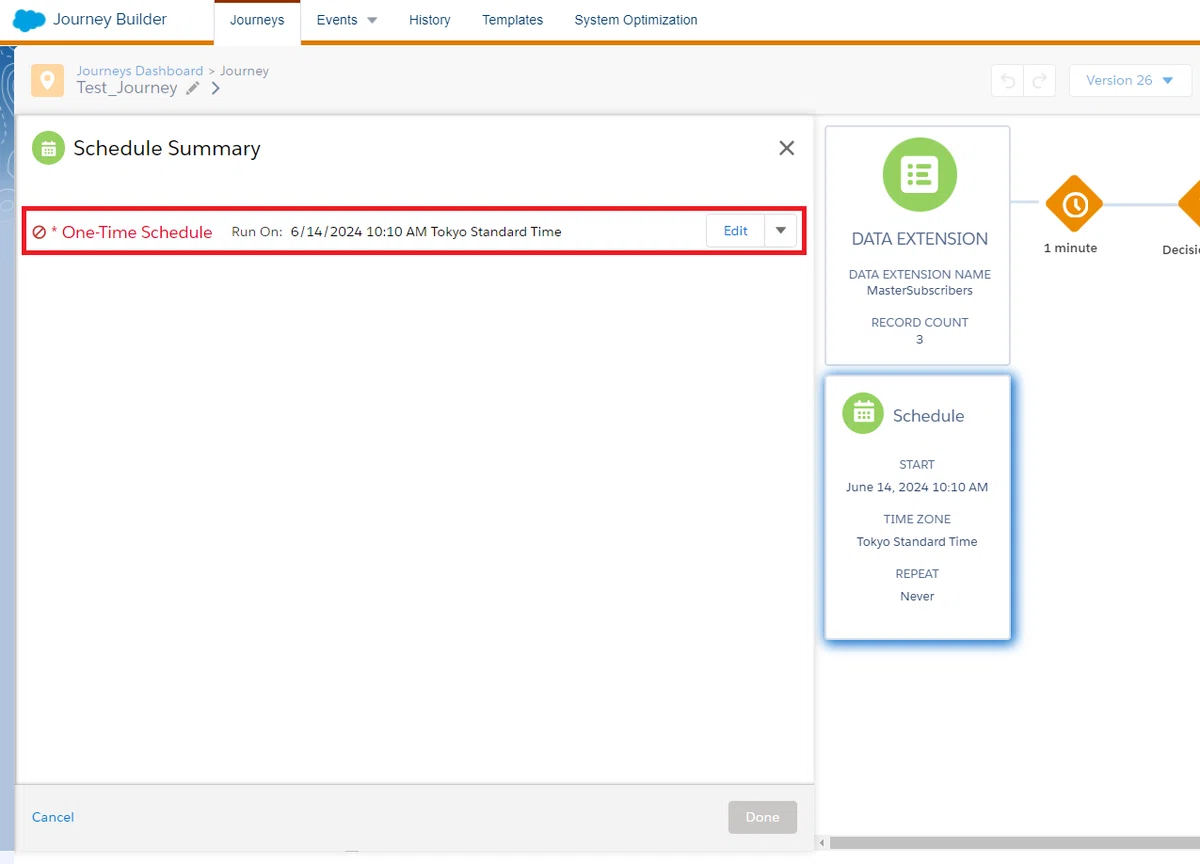Viewport: 1200px width, 864px height.
Task: Click the Tokyo Standard Time value in Schedule card
Action: click(917, 542)
